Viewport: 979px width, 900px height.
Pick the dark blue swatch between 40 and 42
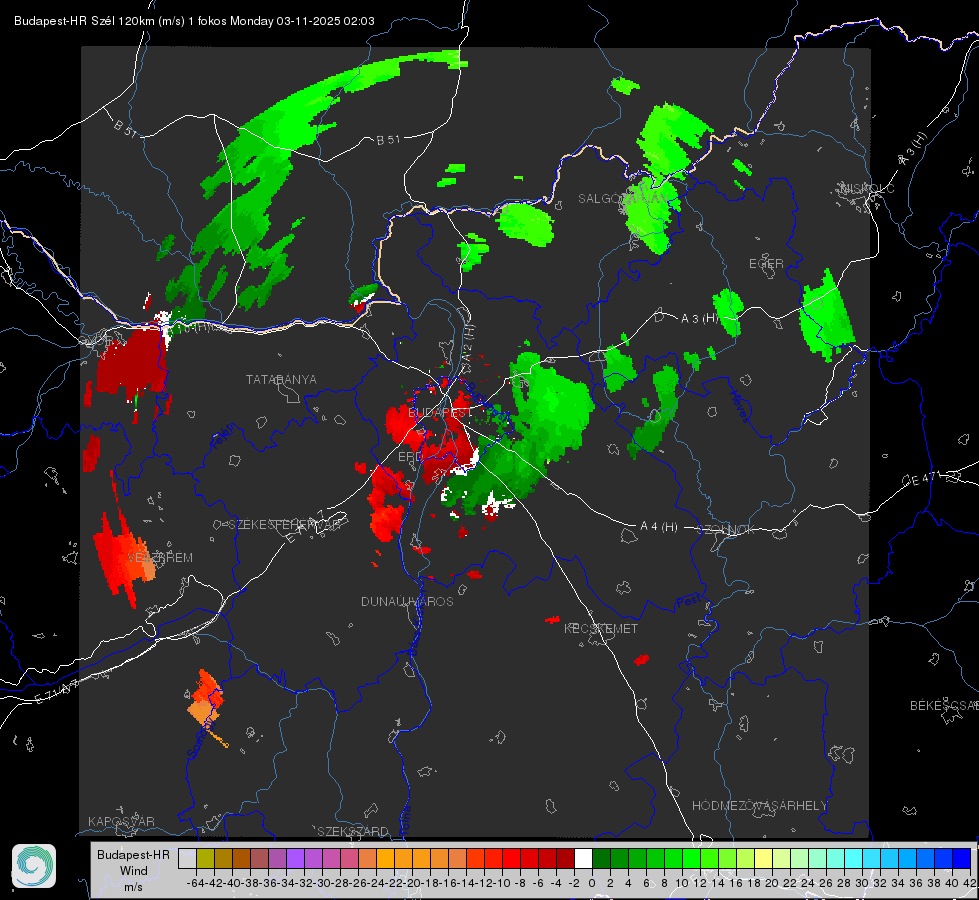click(x=962, y=858)
